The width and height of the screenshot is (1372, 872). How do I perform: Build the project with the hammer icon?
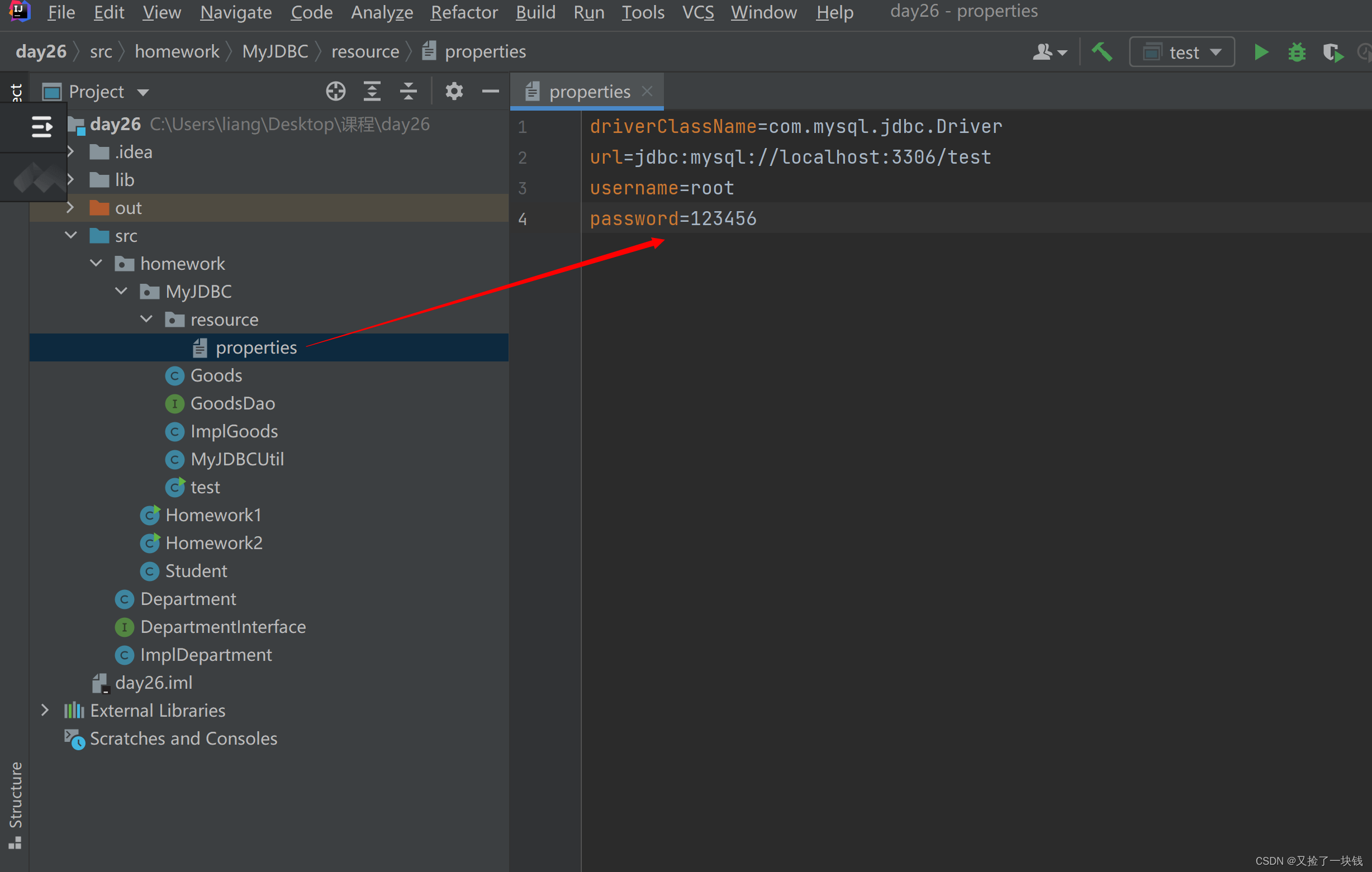[x=1102, y=51]
